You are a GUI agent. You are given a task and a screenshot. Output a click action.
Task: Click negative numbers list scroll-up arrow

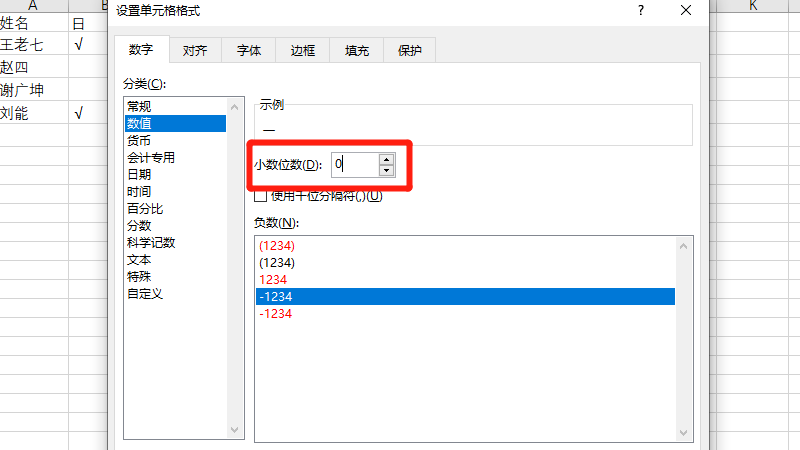coord(684,245)
